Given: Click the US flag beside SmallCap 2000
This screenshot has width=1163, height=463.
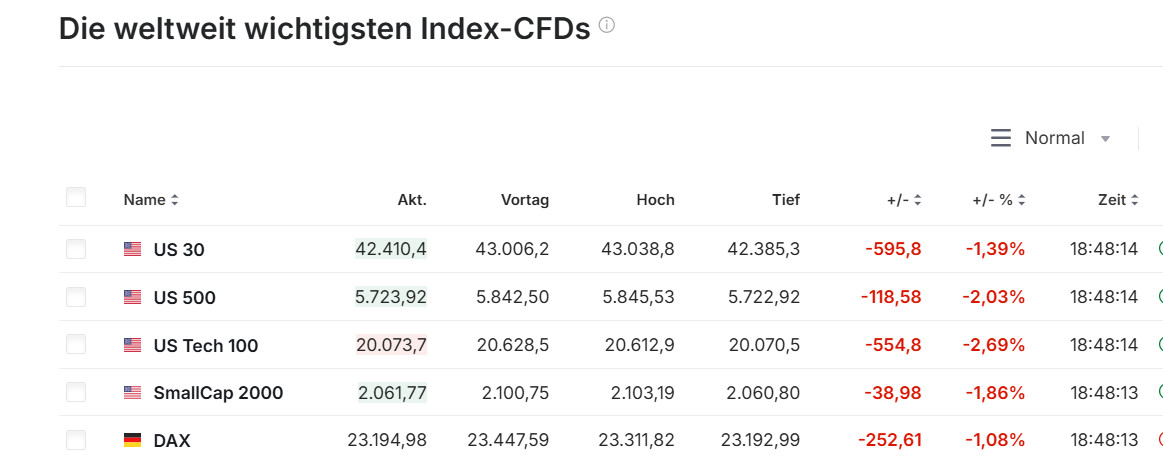Looking at the screenshot, I should click(132, 393).
